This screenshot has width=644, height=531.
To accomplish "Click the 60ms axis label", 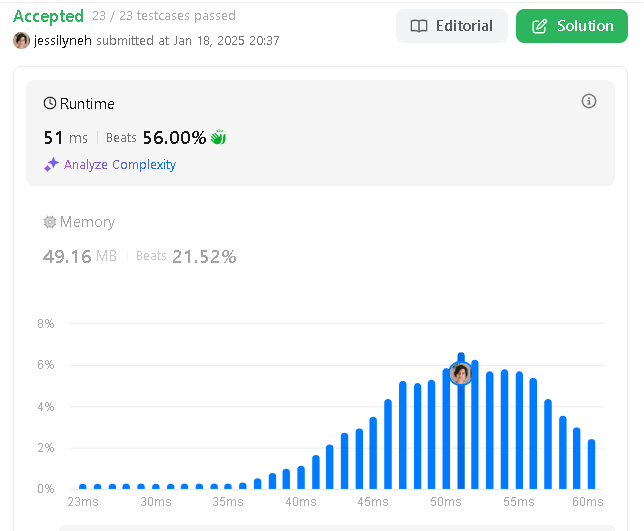I will click(x=588, y=502).
